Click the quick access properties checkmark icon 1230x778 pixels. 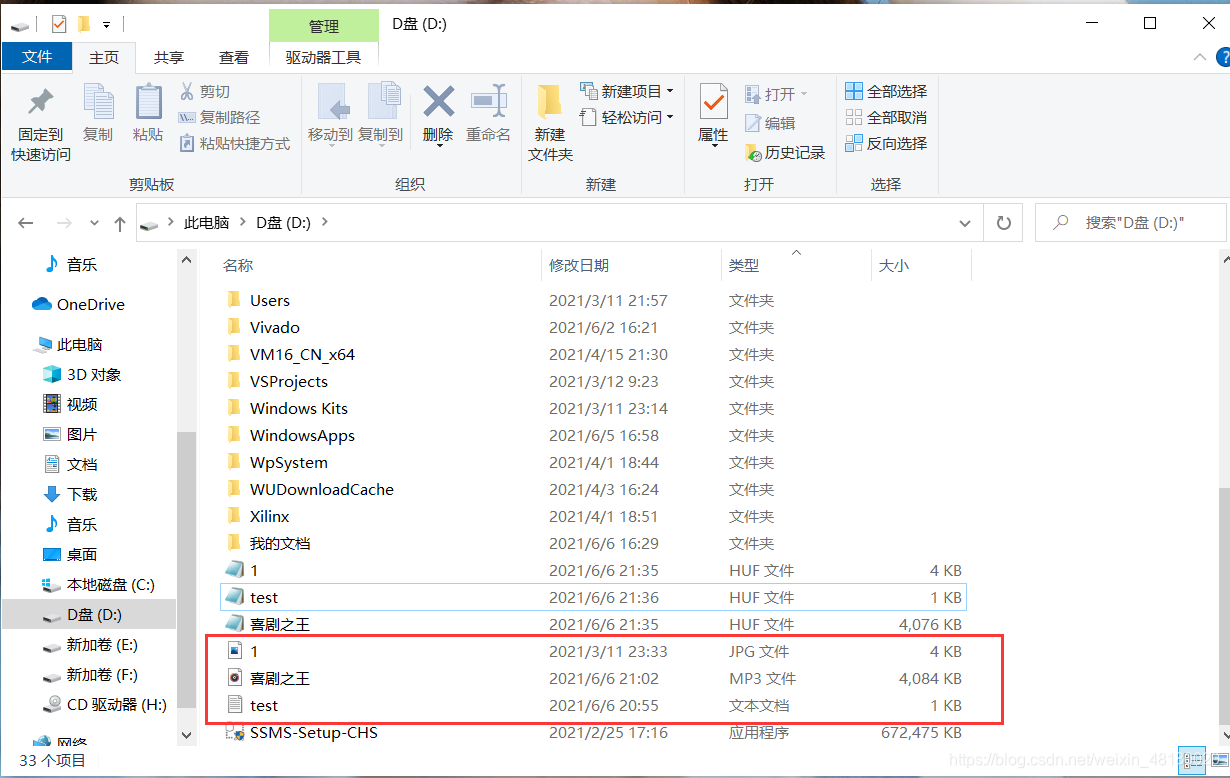pyautogui.click(x=58, y=23)
